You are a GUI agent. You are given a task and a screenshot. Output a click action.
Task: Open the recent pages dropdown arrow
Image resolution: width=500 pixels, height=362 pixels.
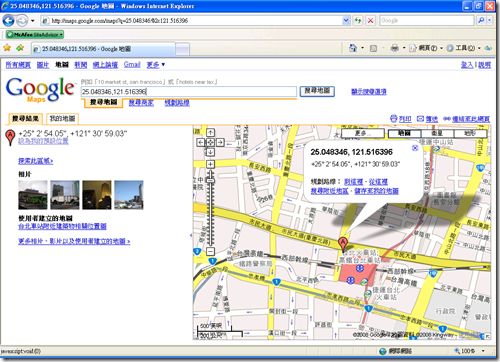(33, 21)
